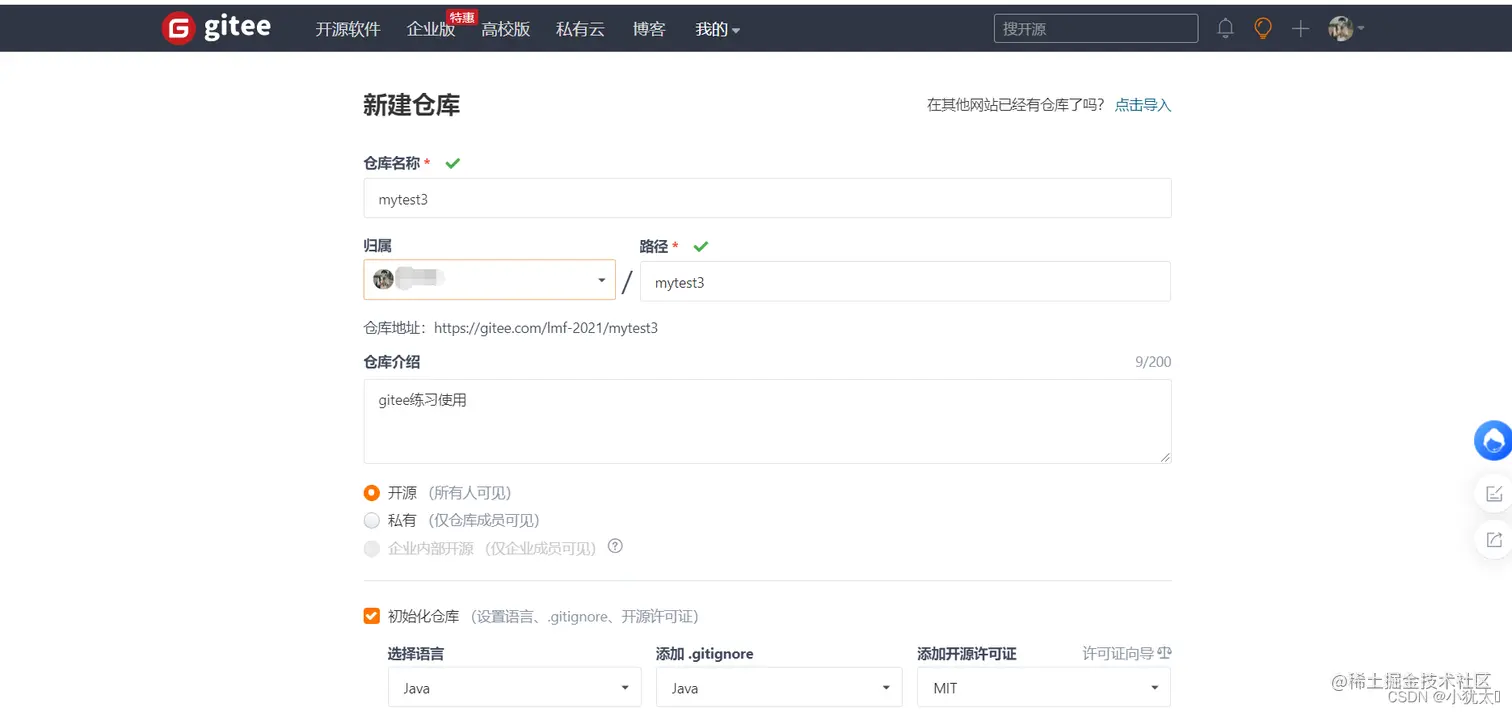Open the 添加开源许可证 MIT dropdown
Image resolution: width=1512 pixels, height=712 pixels.
[x=1043, y=688]
